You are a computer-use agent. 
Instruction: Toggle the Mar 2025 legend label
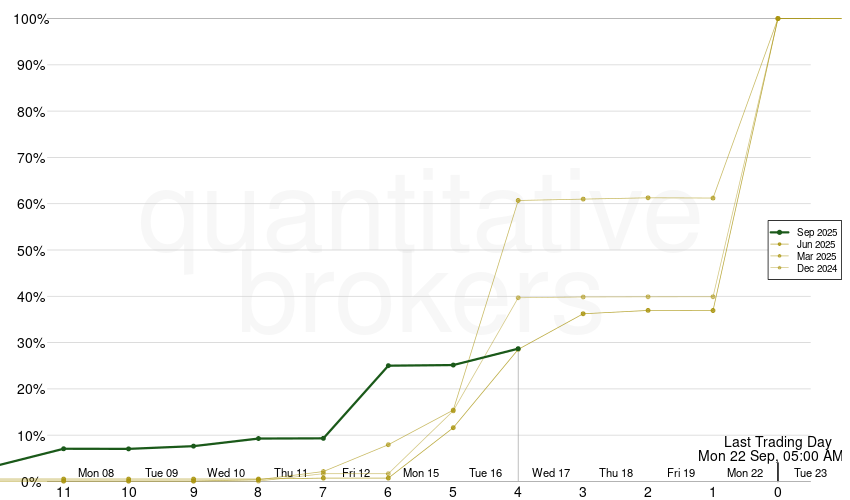[x=817, y=256]
